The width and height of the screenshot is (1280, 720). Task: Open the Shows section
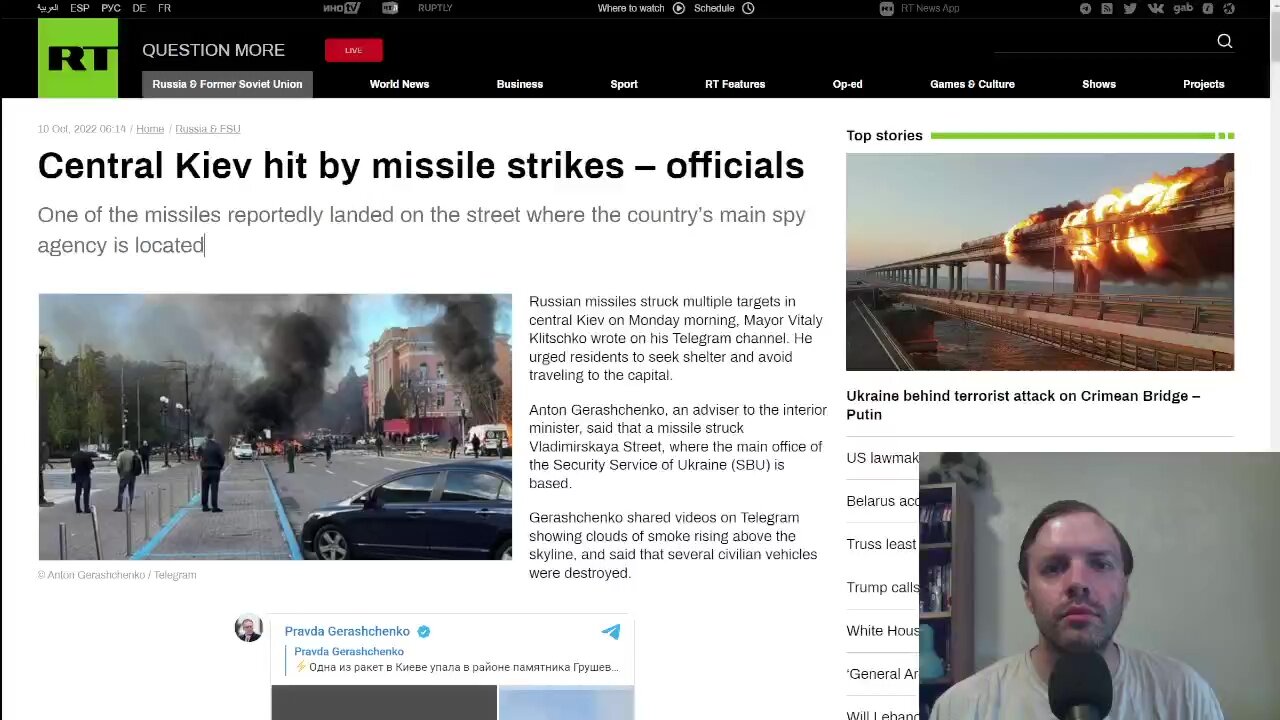tap(1099, 84)
